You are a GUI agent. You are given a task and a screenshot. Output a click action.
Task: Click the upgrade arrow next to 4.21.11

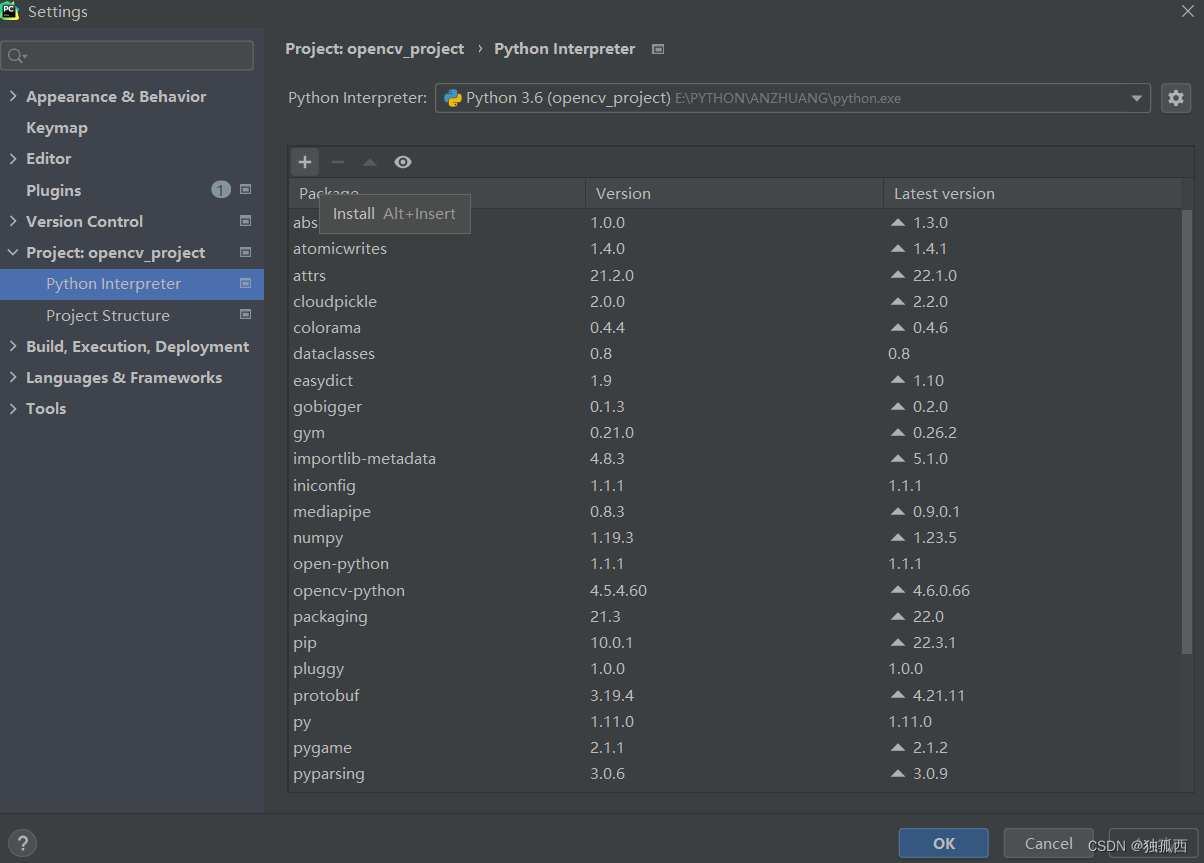[x=898, y=695]
